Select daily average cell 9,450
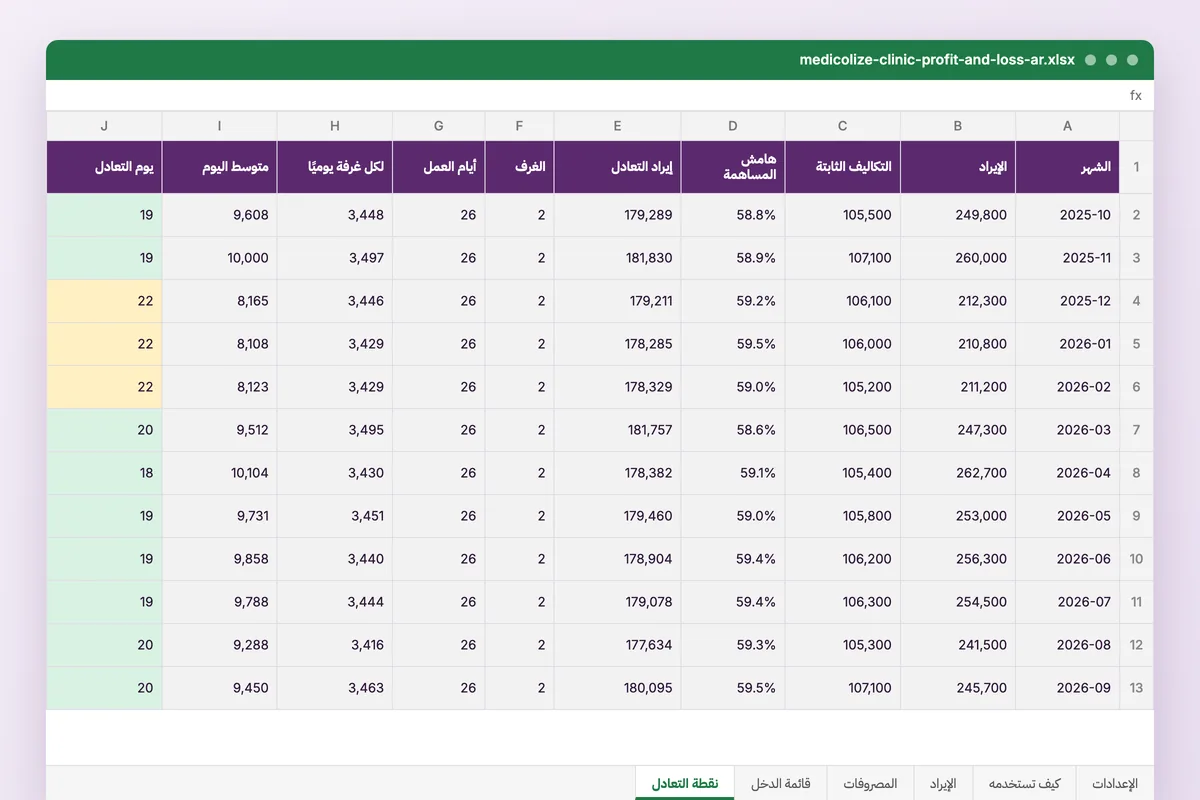Image resolution: width=1200 pixels, height=800 pixels. pyautogui.click(x=220, y=688)
